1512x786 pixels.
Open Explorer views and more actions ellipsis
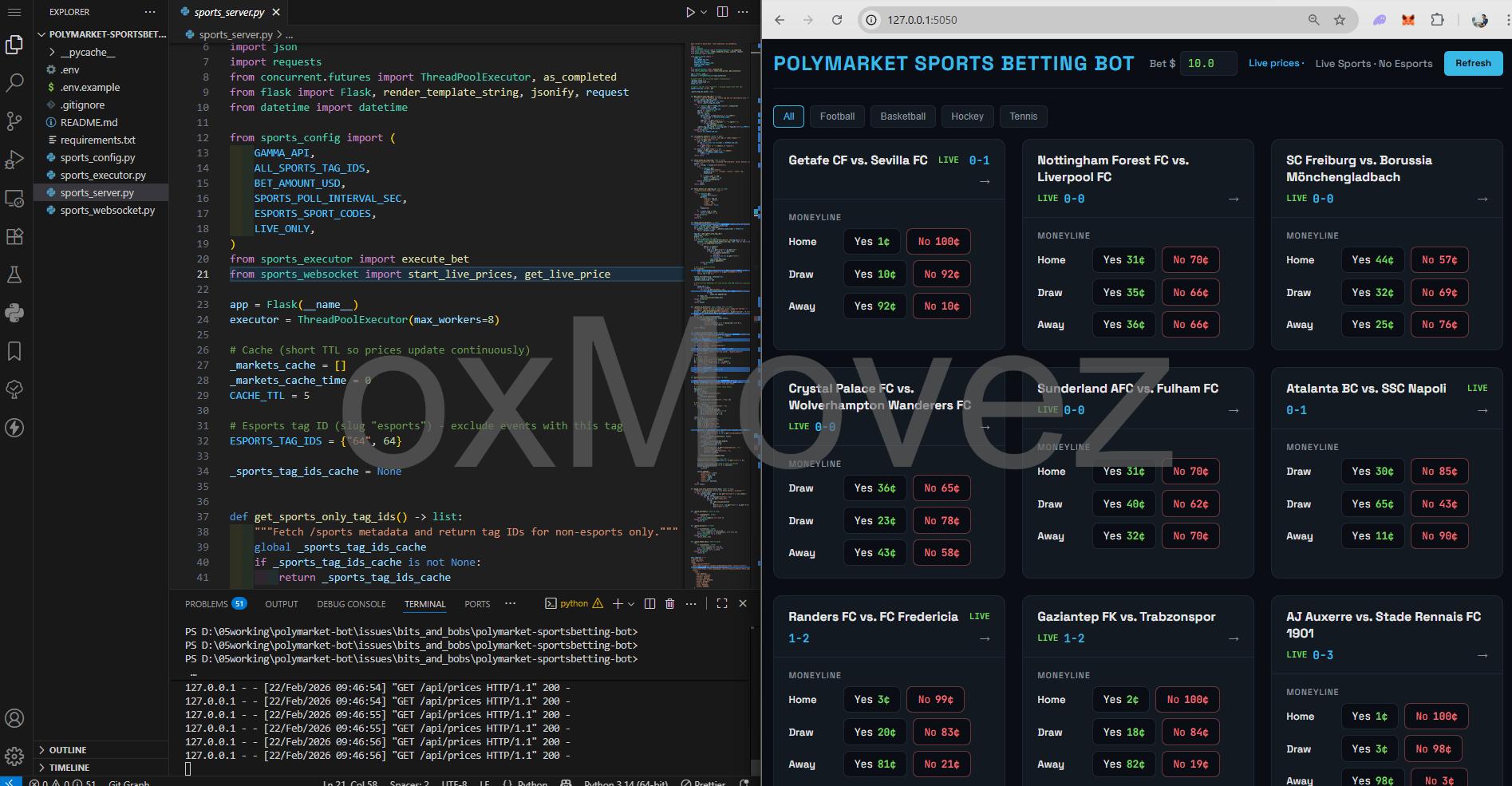(x=150, y=12)
